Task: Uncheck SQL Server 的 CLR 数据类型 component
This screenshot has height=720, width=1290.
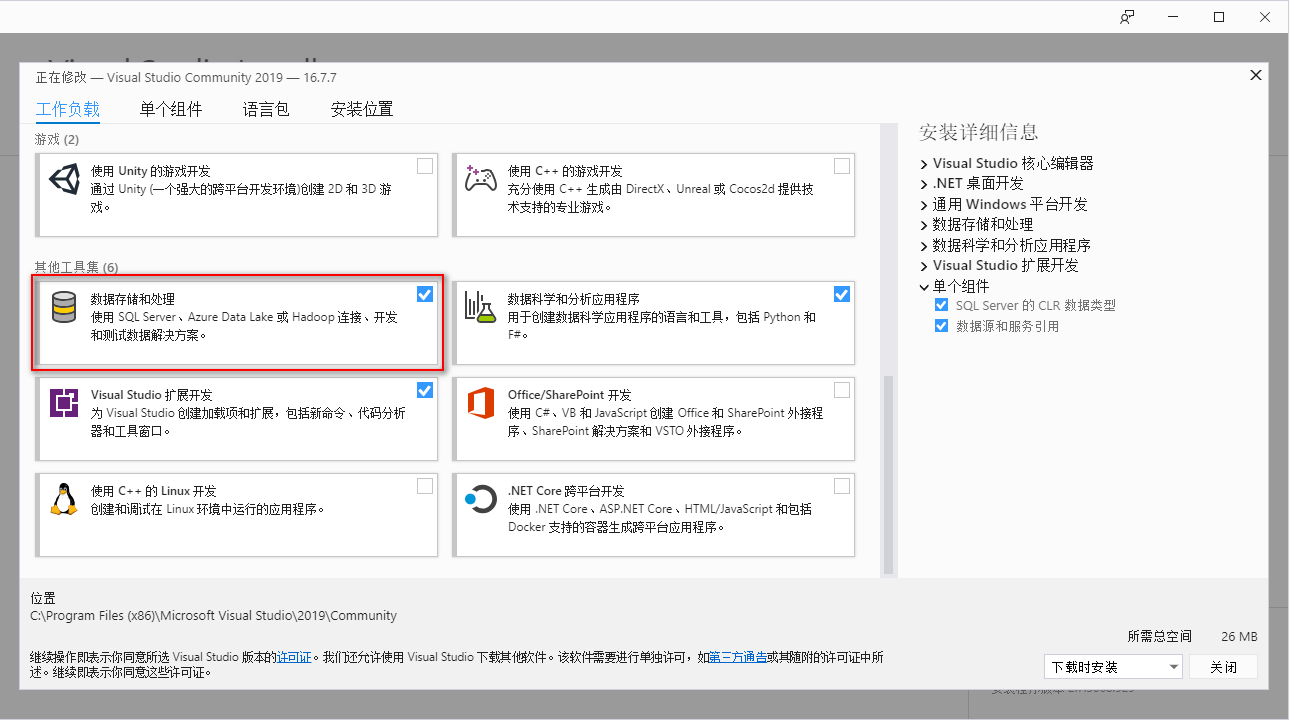Action: pos(941,305)
